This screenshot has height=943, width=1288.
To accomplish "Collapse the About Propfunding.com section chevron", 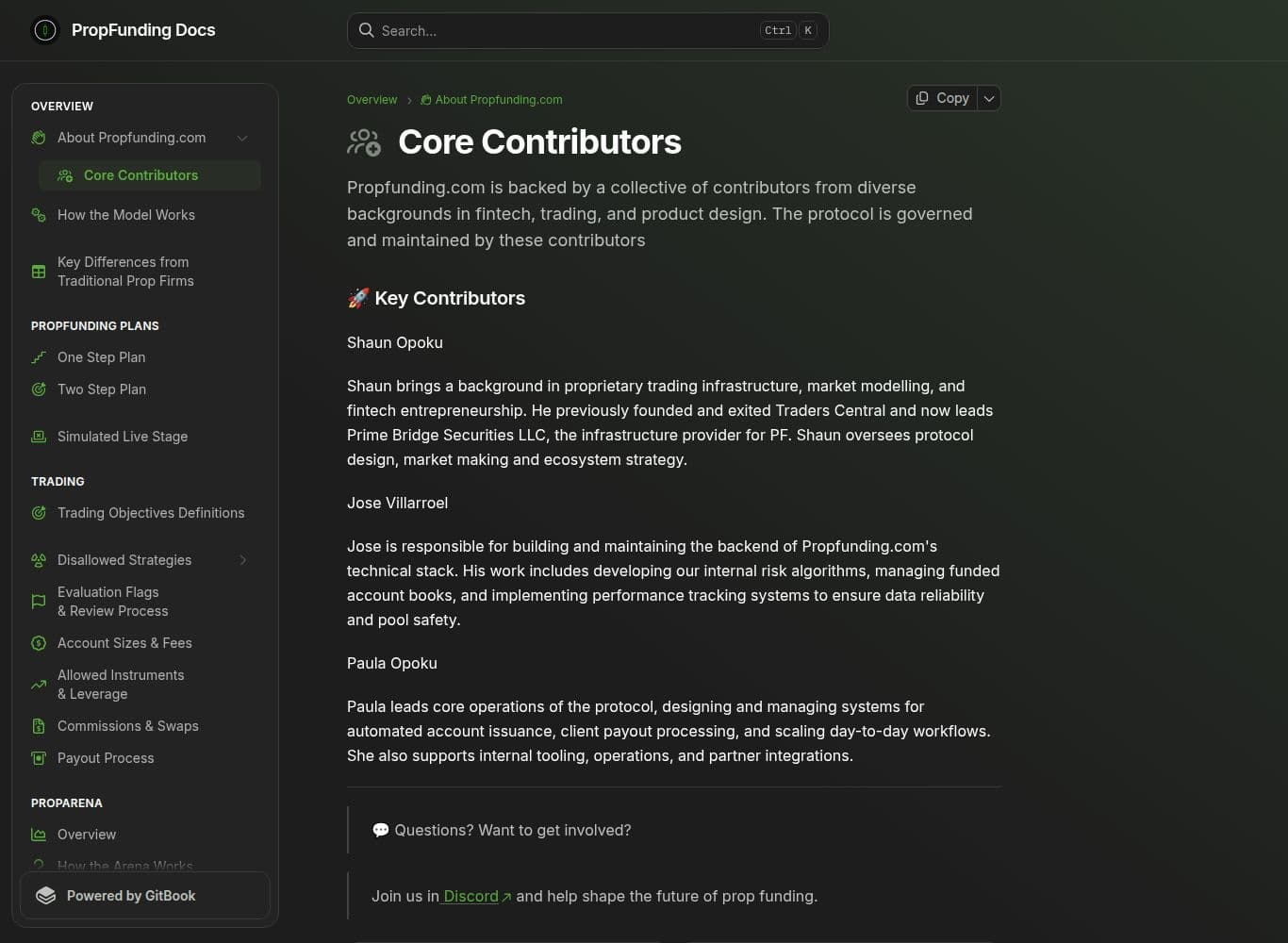I will pyautogui.click(x=242, y=138).
